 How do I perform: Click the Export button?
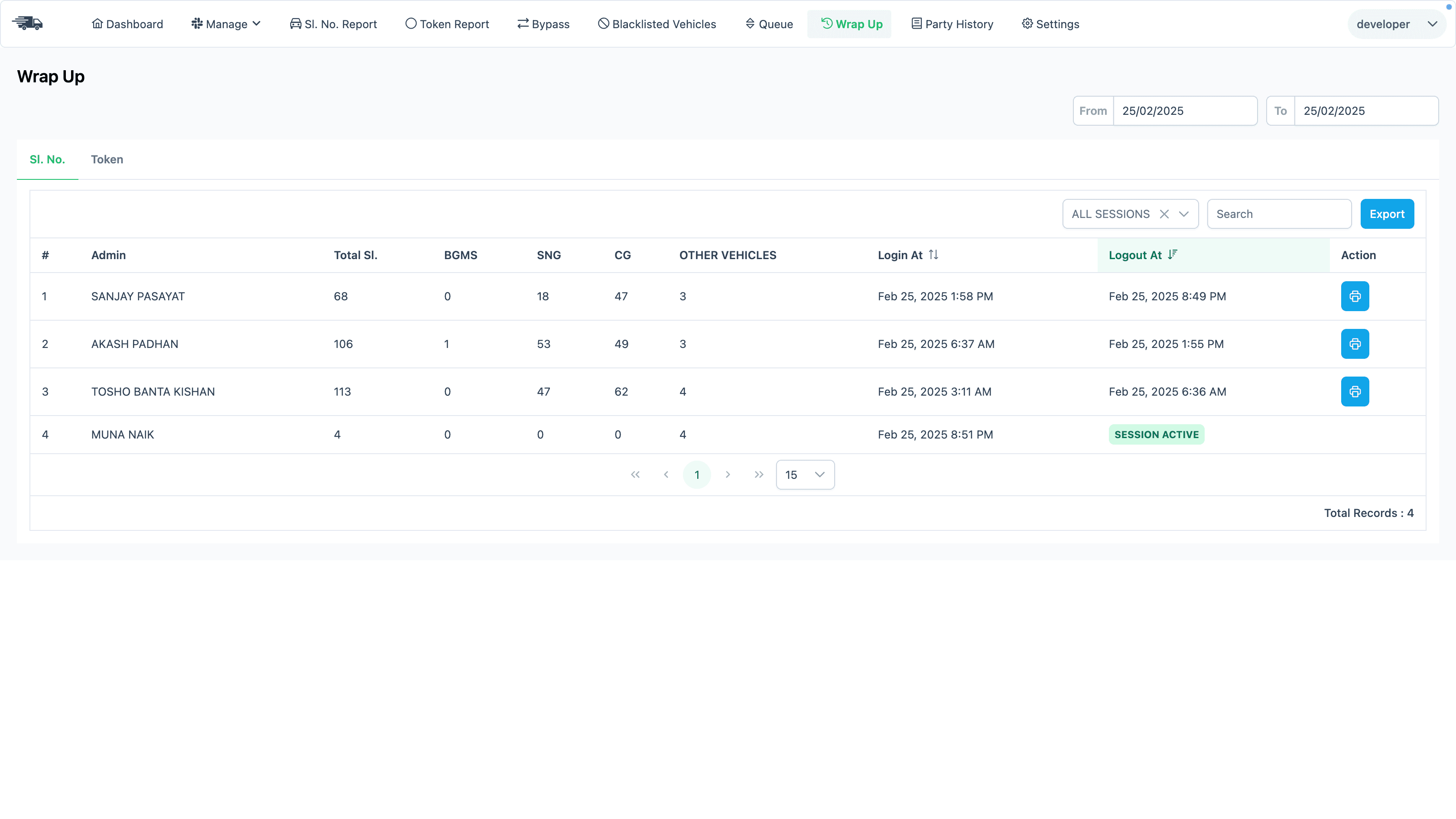pos(1387,214)
